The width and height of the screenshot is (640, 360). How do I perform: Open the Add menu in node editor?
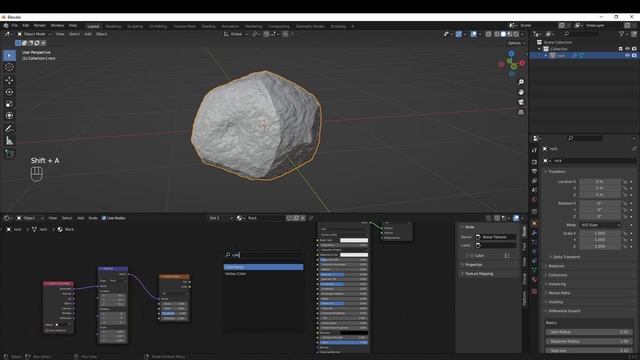click(80, 218)
